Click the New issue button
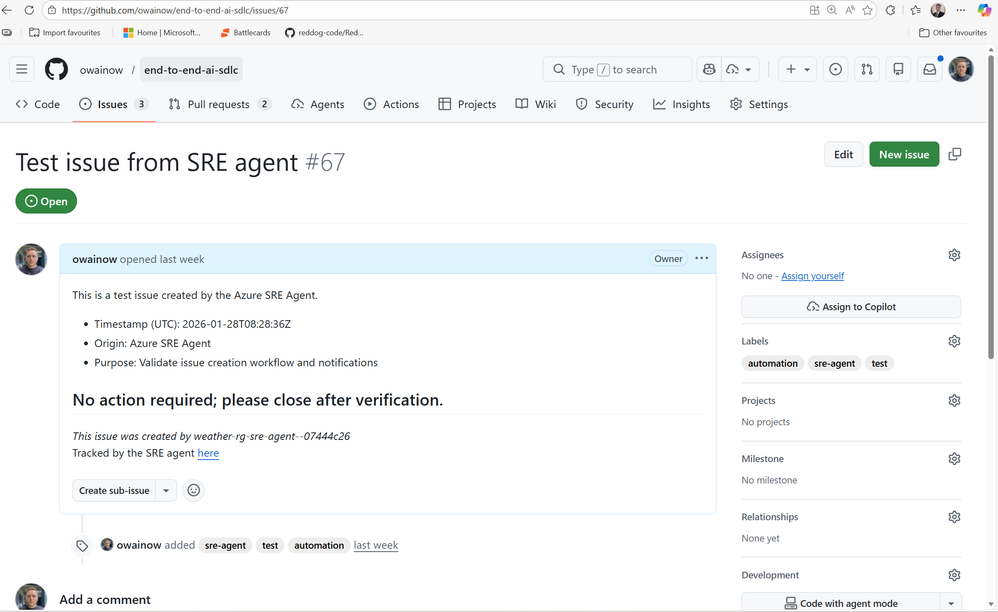The image size is (998, 612). [904, 155]
